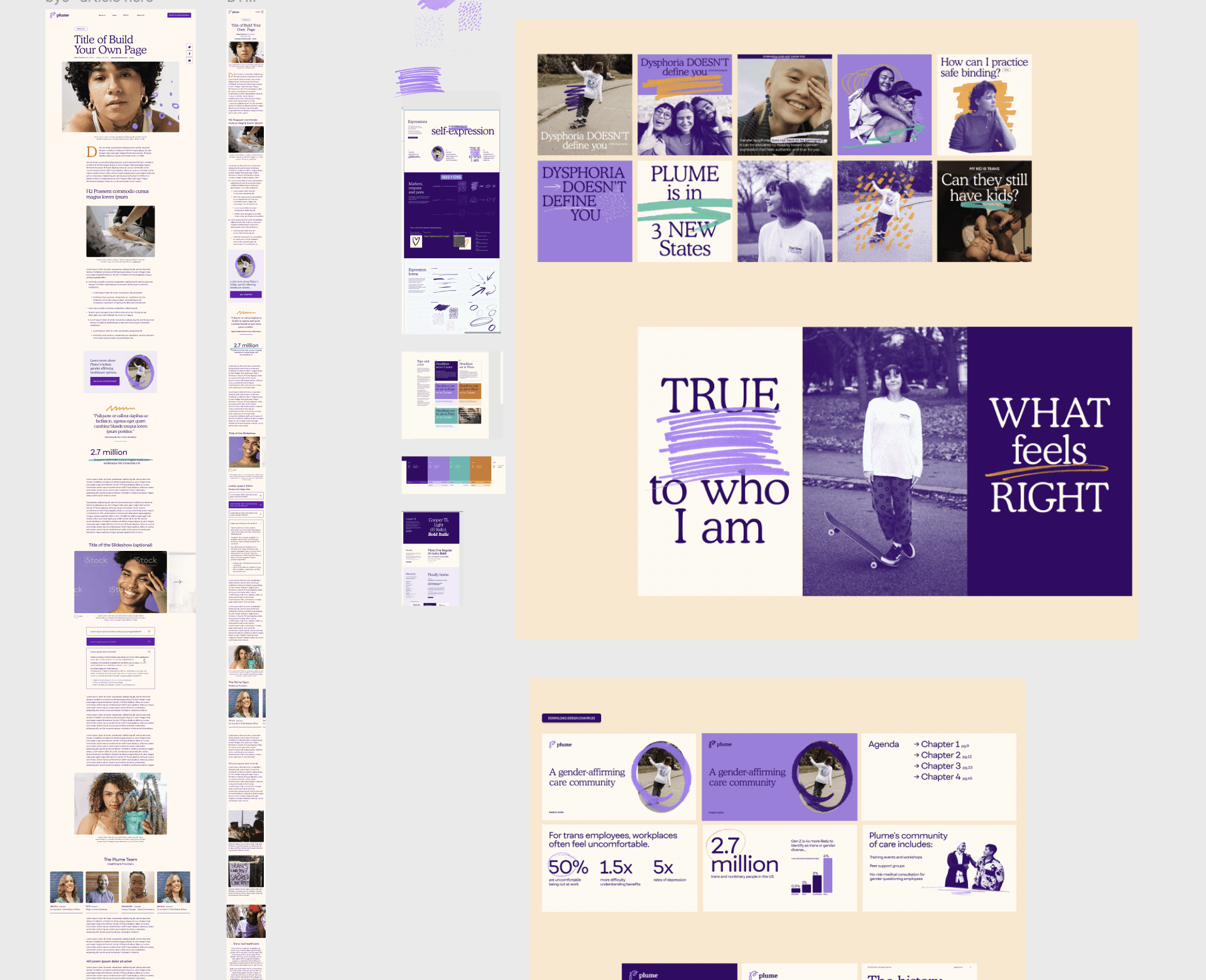Click the Twitter share icon beside article title

[x=189, y=47]
